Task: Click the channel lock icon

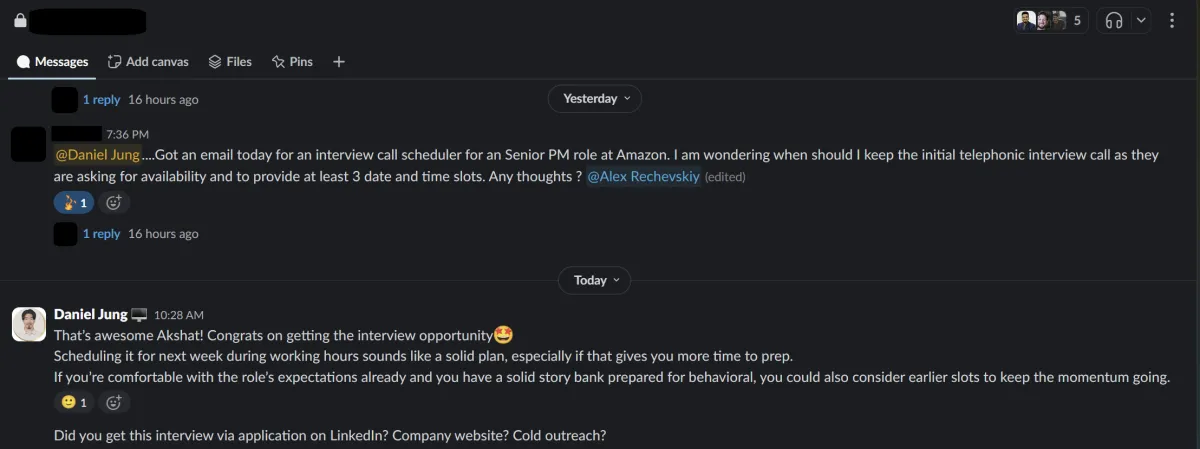Action: 20,20
